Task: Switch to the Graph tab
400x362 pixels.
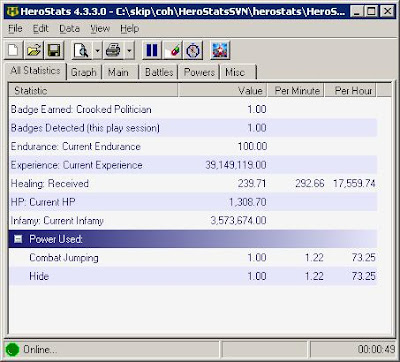Action: pos(84,72)
